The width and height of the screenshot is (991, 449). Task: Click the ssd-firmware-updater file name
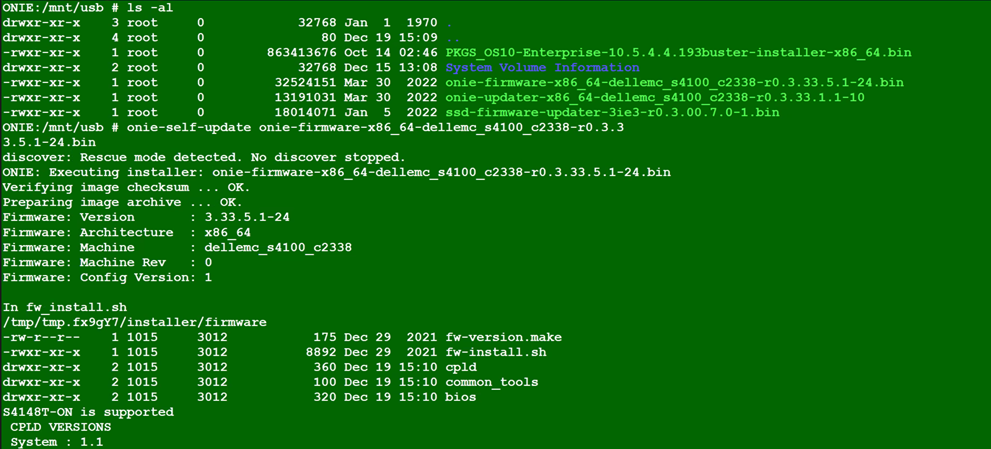612,112
